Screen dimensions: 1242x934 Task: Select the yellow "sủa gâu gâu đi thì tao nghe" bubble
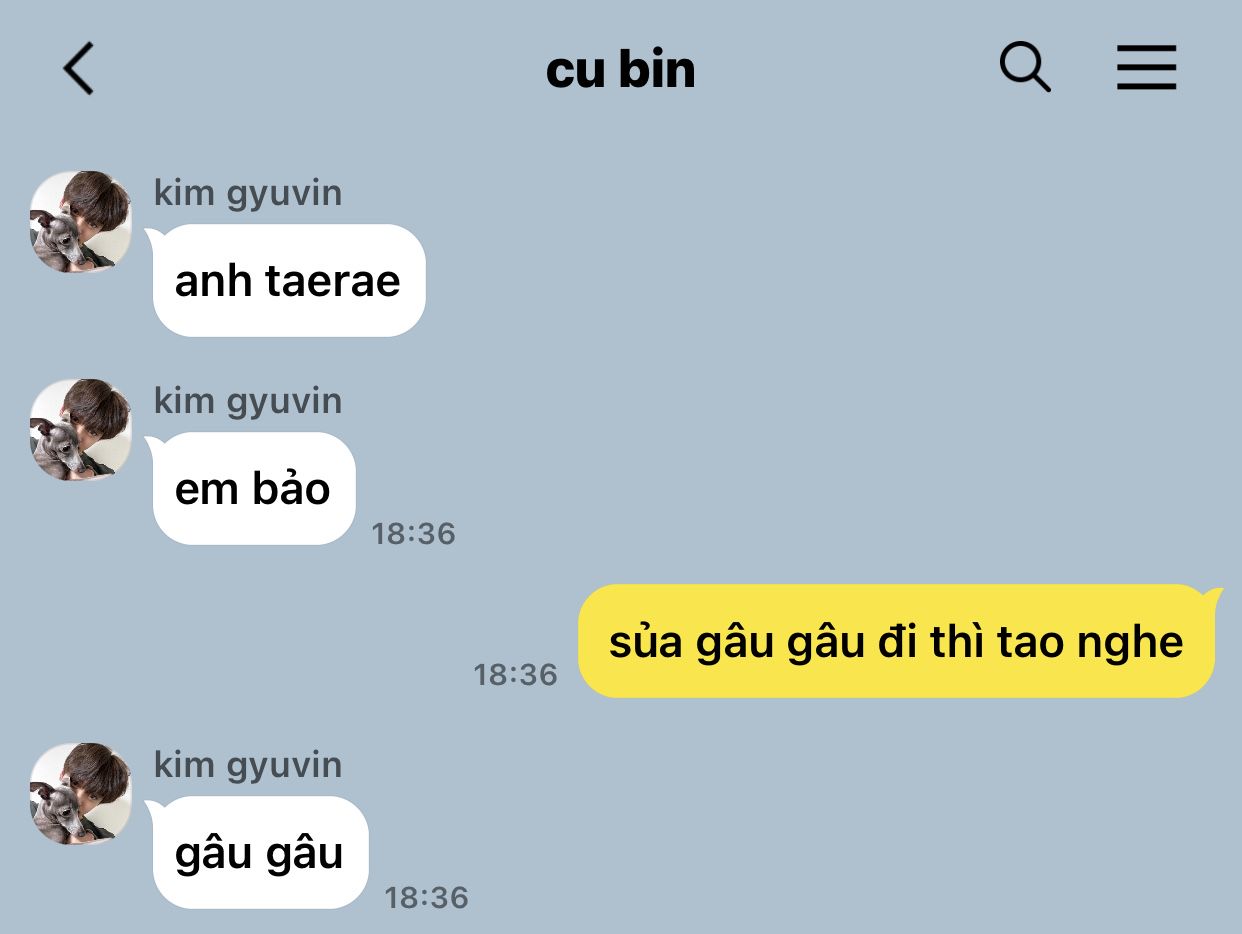897,641
